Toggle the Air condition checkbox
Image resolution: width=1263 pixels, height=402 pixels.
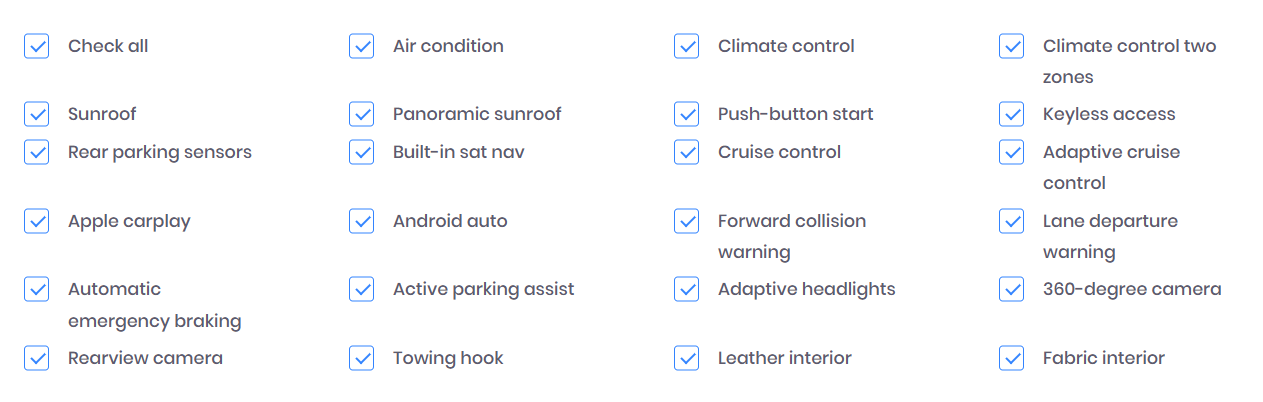362,46
